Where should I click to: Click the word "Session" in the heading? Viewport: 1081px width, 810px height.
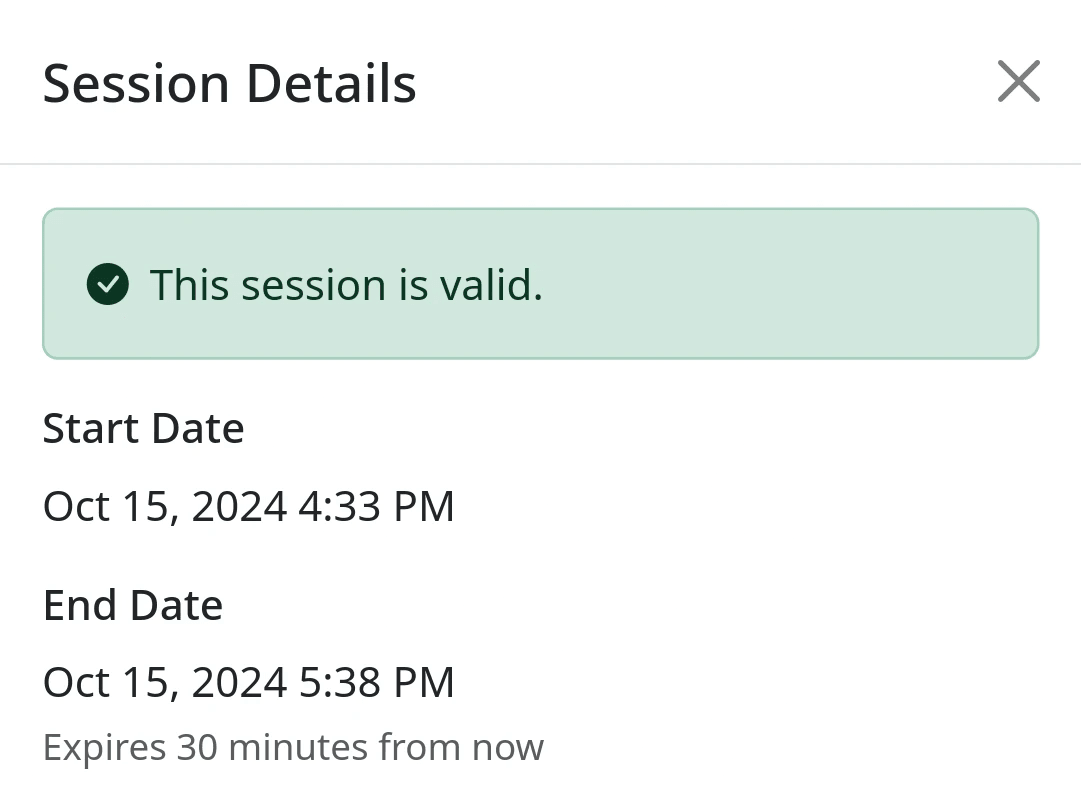click(136, 83)
